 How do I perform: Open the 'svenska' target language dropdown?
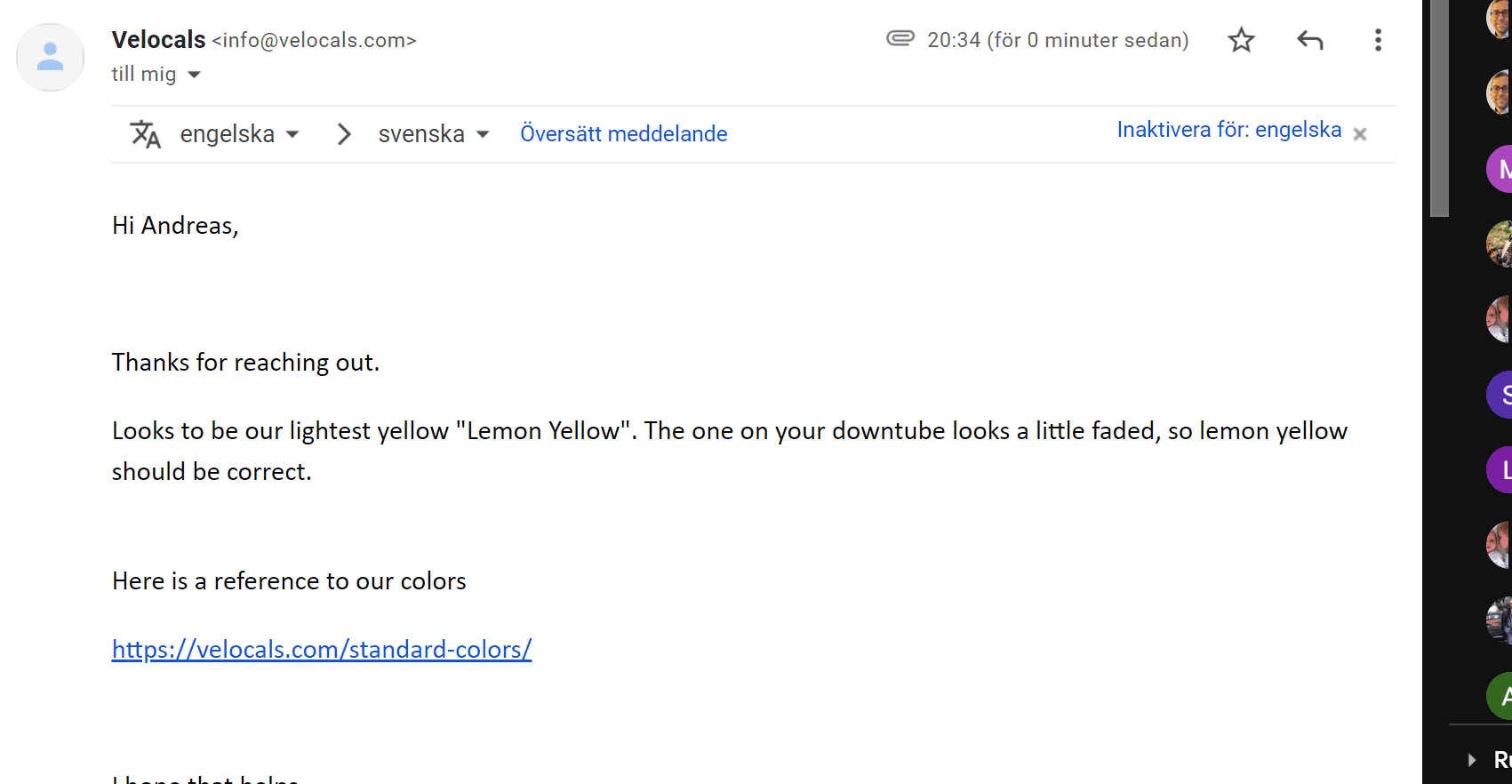434,134
